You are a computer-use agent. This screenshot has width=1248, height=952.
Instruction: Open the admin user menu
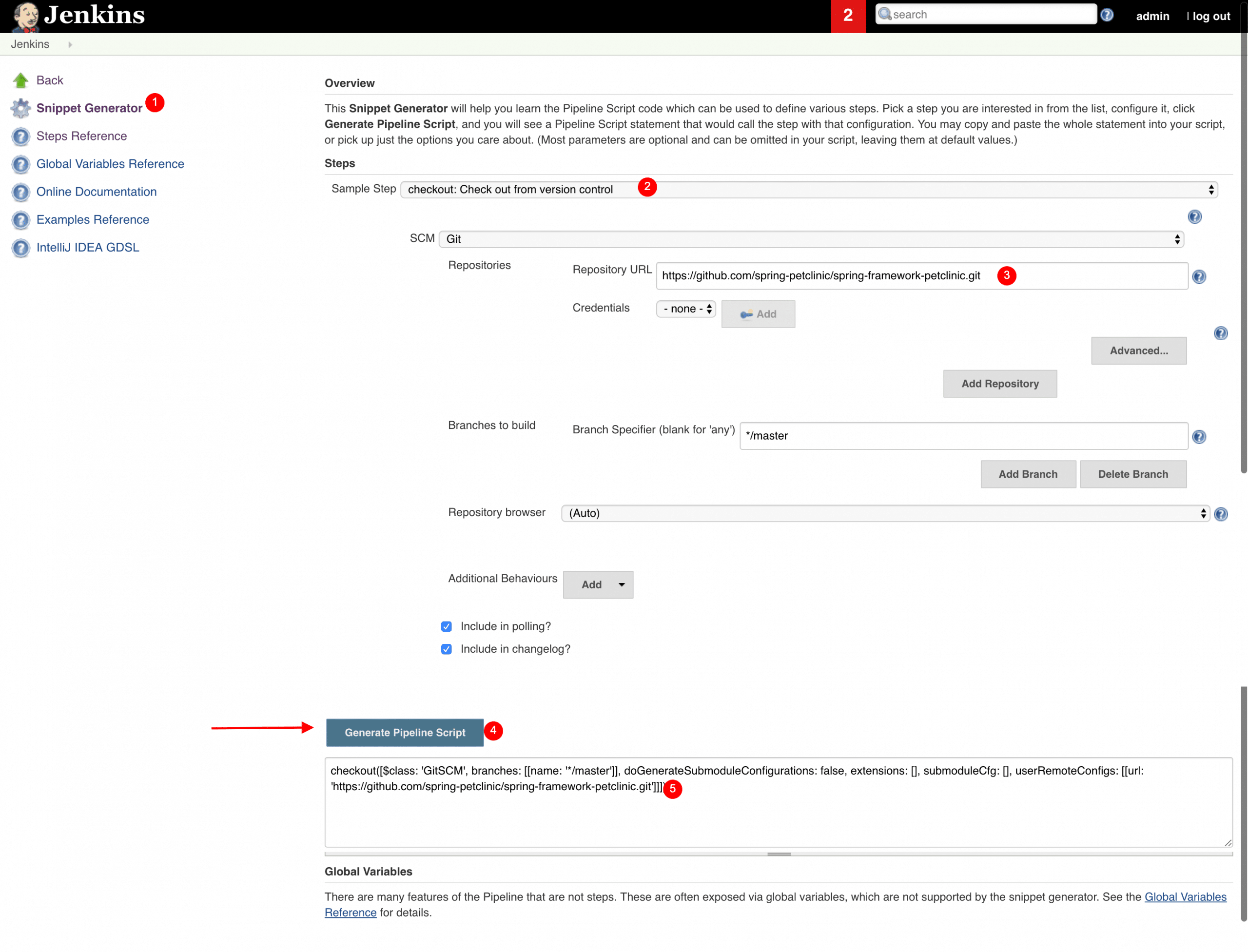pos(1152,16)
